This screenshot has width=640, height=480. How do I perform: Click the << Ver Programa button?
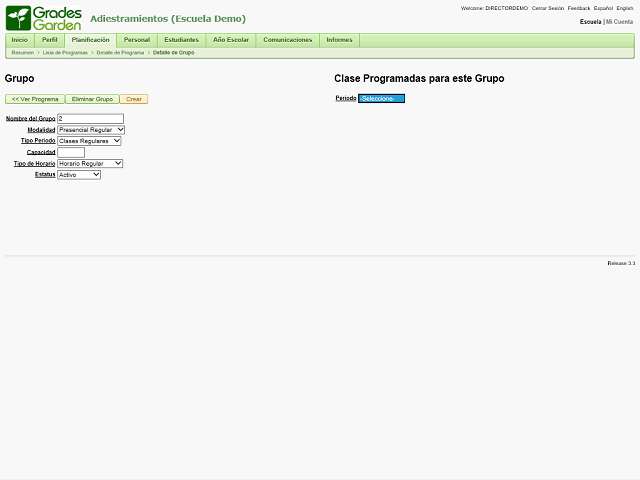tap(35, 99)
